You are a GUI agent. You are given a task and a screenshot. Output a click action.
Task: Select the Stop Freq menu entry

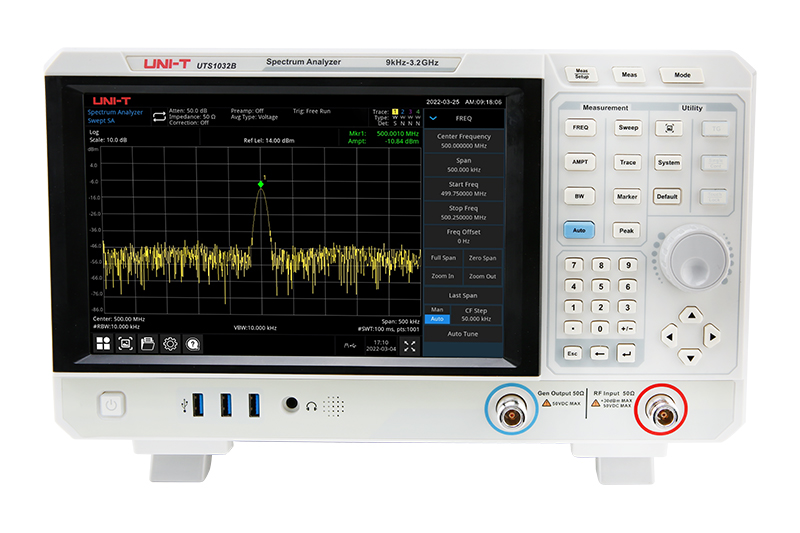click(x=463, y=212)
